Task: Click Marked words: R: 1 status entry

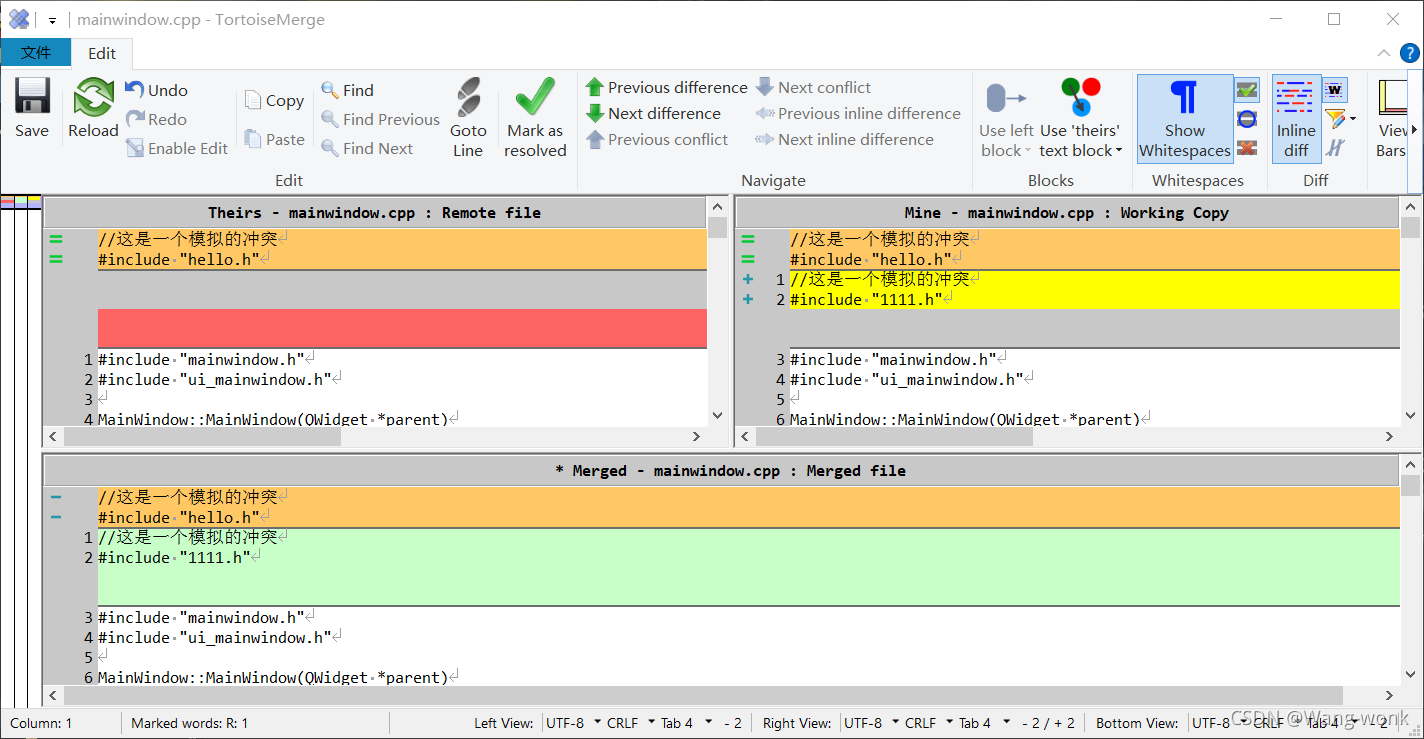Action: click(189, 723)
